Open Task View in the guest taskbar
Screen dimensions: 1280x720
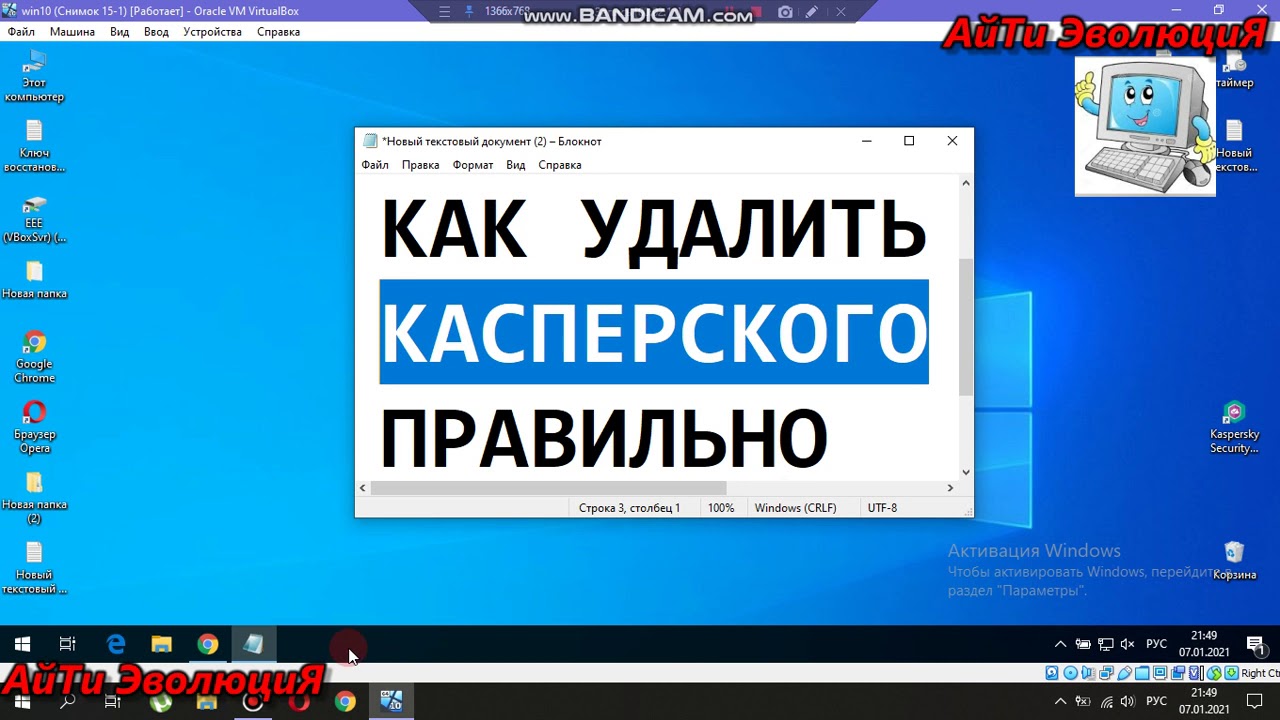click(67, 645)
